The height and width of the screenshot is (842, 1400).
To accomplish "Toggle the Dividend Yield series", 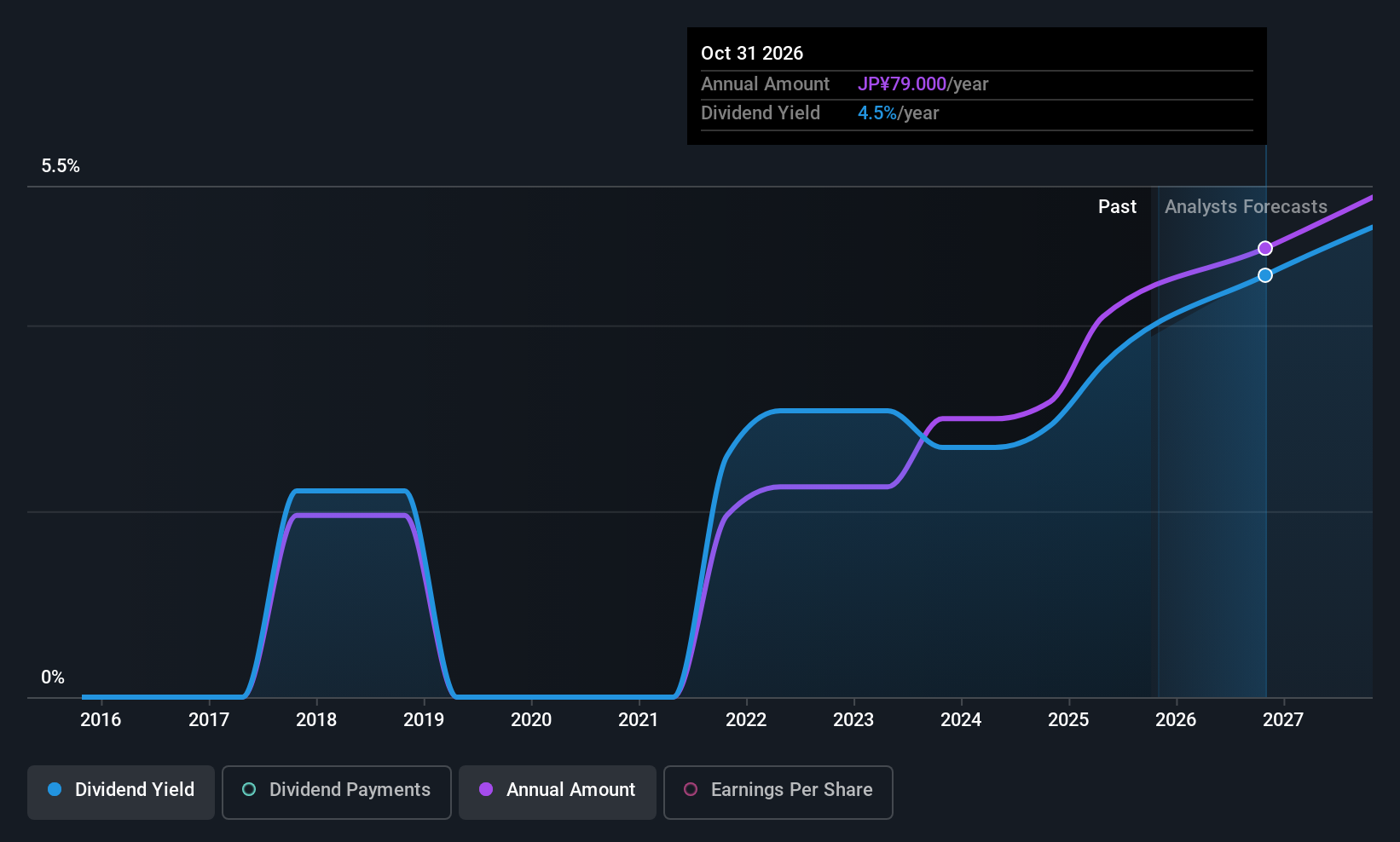I will [120, 792].
